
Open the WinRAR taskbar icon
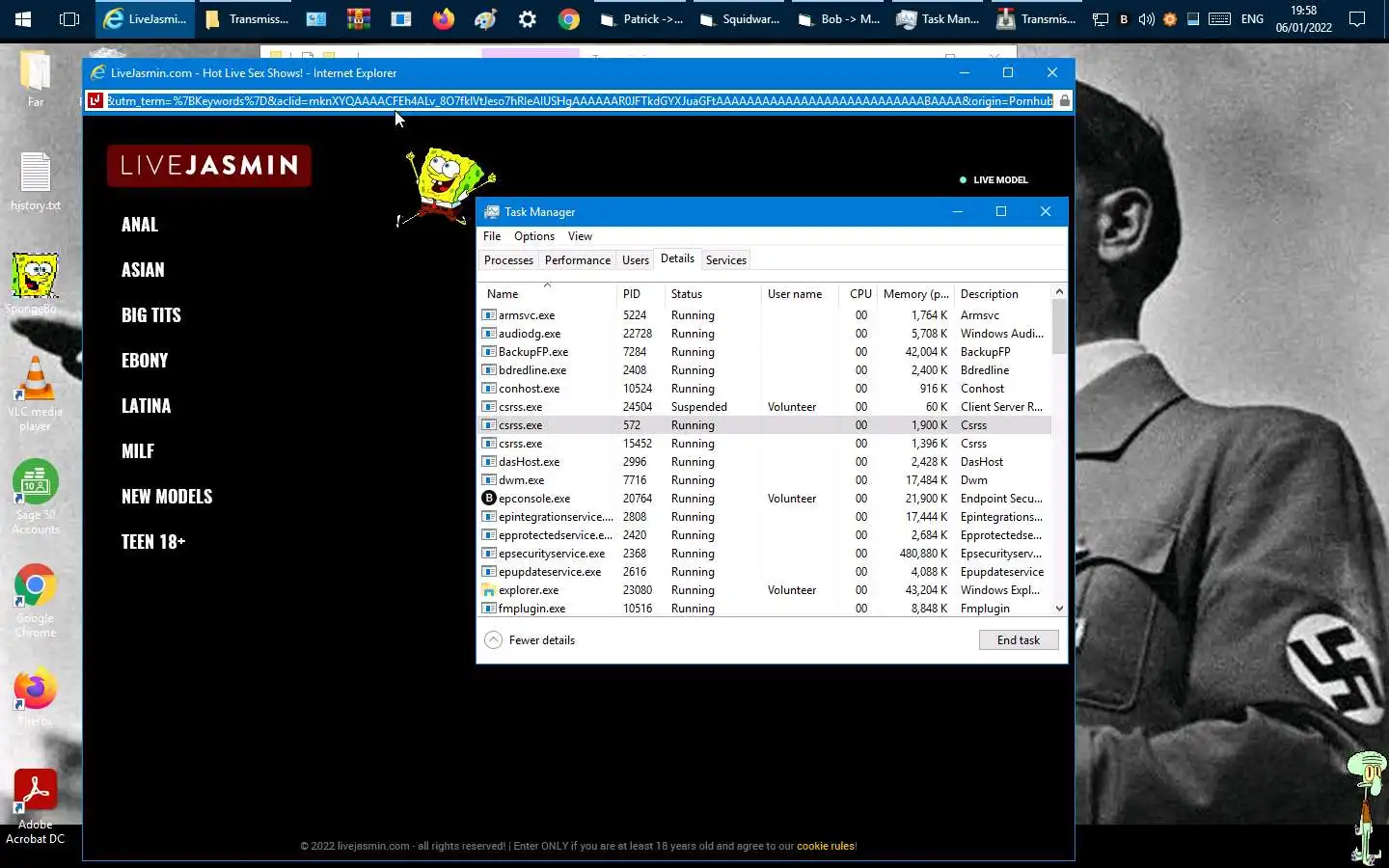coord(358,18)
